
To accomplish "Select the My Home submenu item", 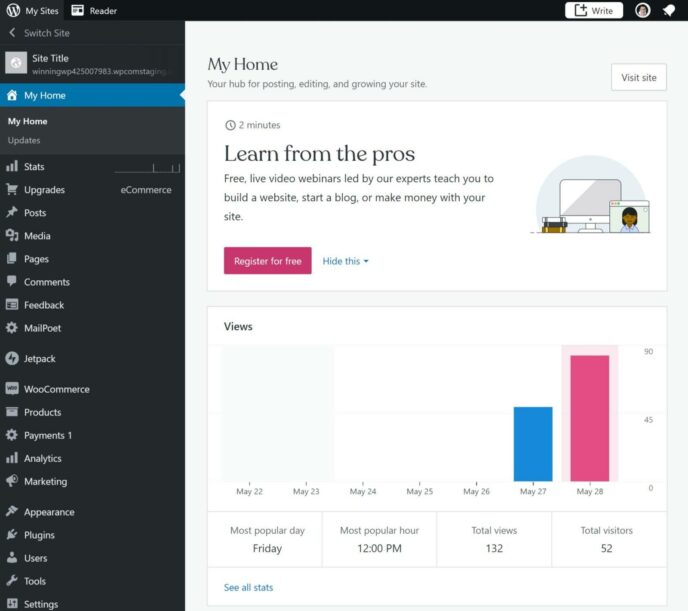I will coord(27,121).
